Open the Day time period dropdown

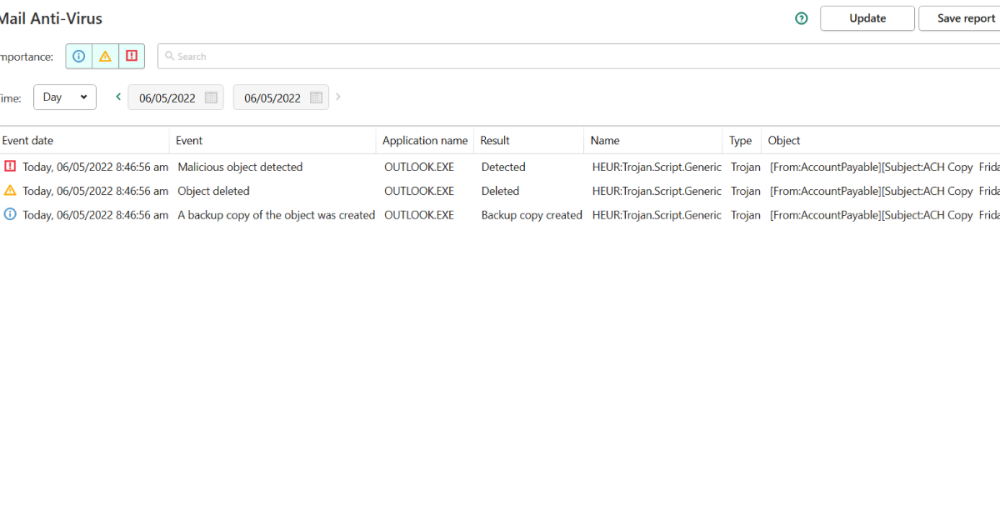coord(64,97)
